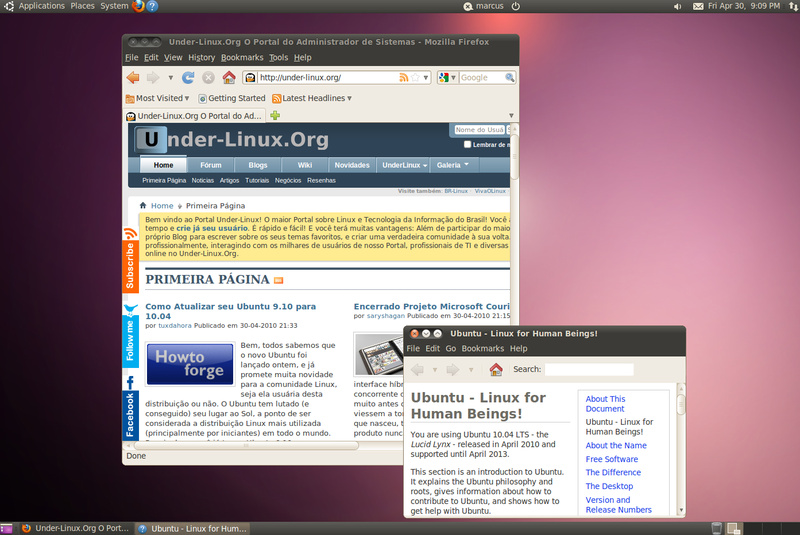Open the mail envelope indicator

click(x=698, y=6)
